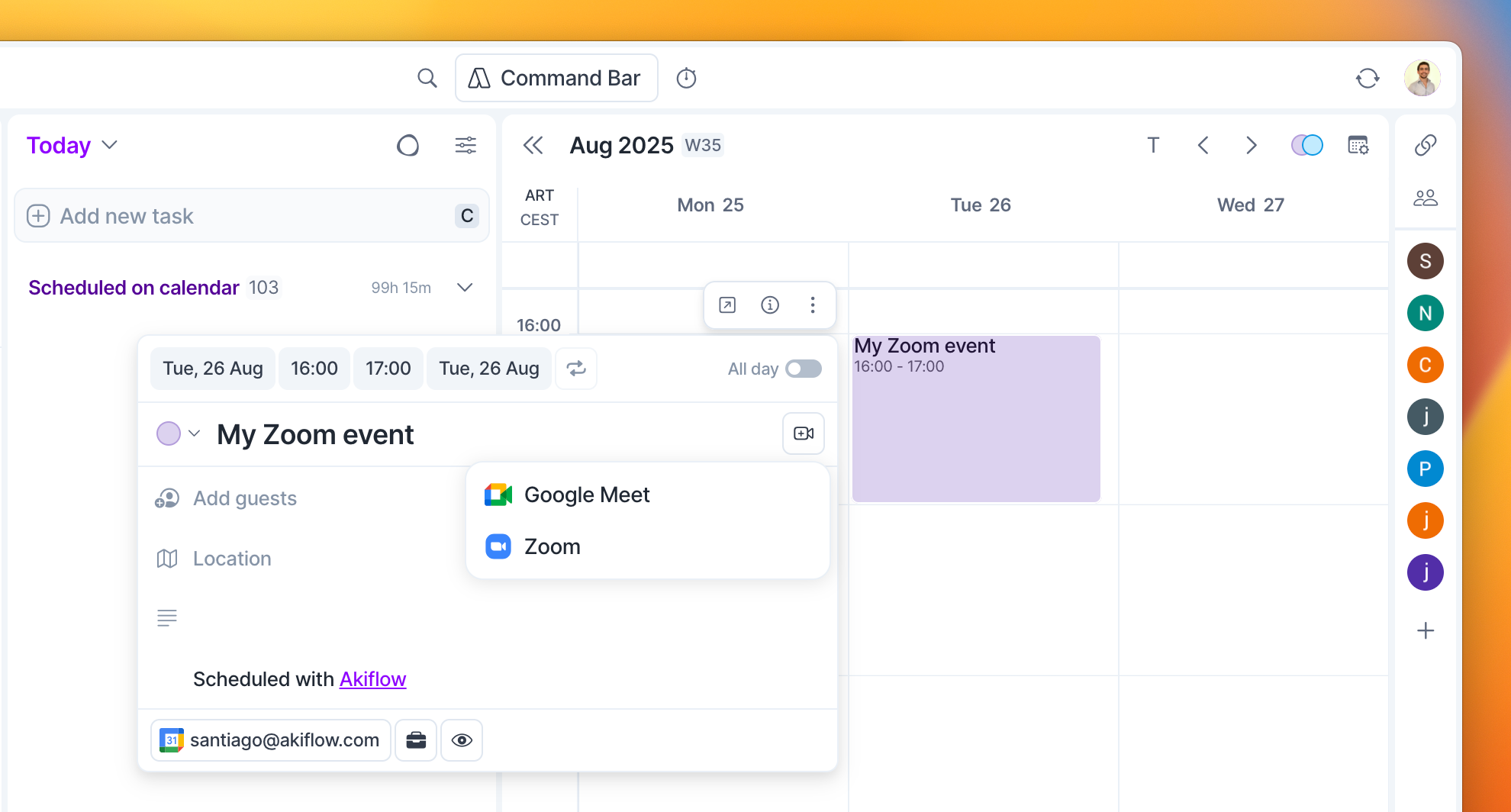Change start time 16:00
Viewport: 1511px width, 812px height.
point(314,369)
